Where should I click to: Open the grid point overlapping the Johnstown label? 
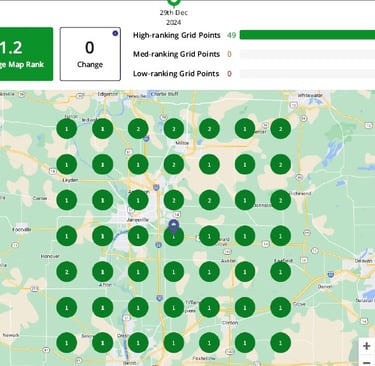point(245,200)
